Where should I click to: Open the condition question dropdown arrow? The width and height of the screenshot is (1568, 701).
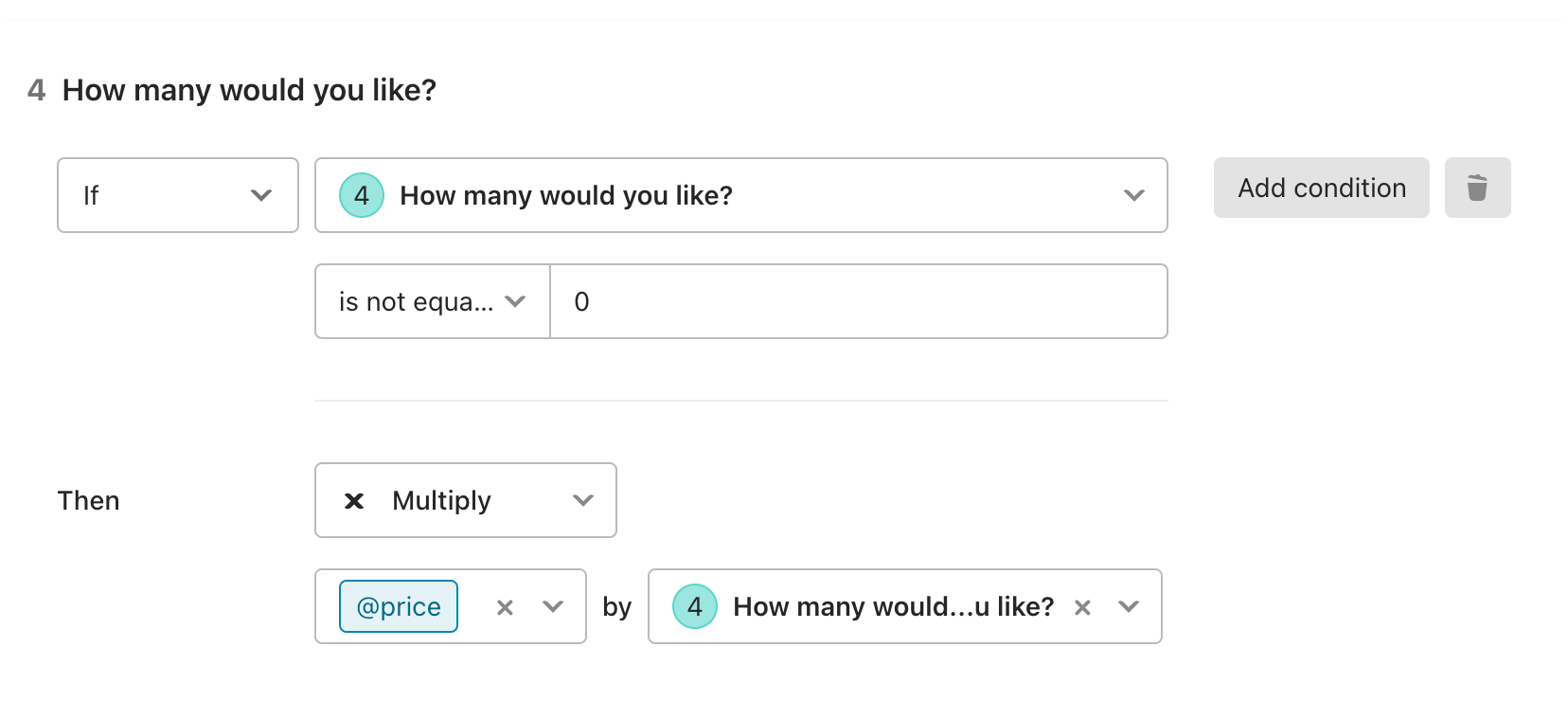coord(1134,195)
